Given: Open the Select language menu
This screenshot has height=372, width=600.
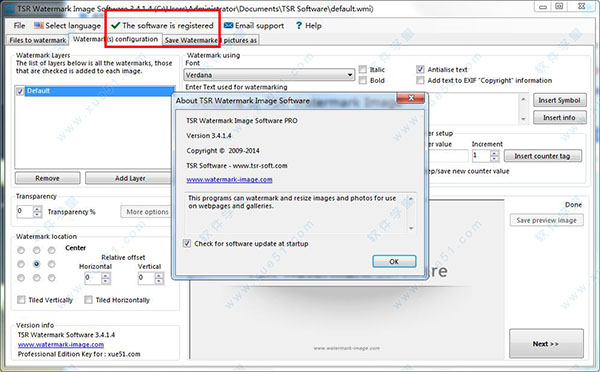Looking at the screenshot, I should point(67,26).
